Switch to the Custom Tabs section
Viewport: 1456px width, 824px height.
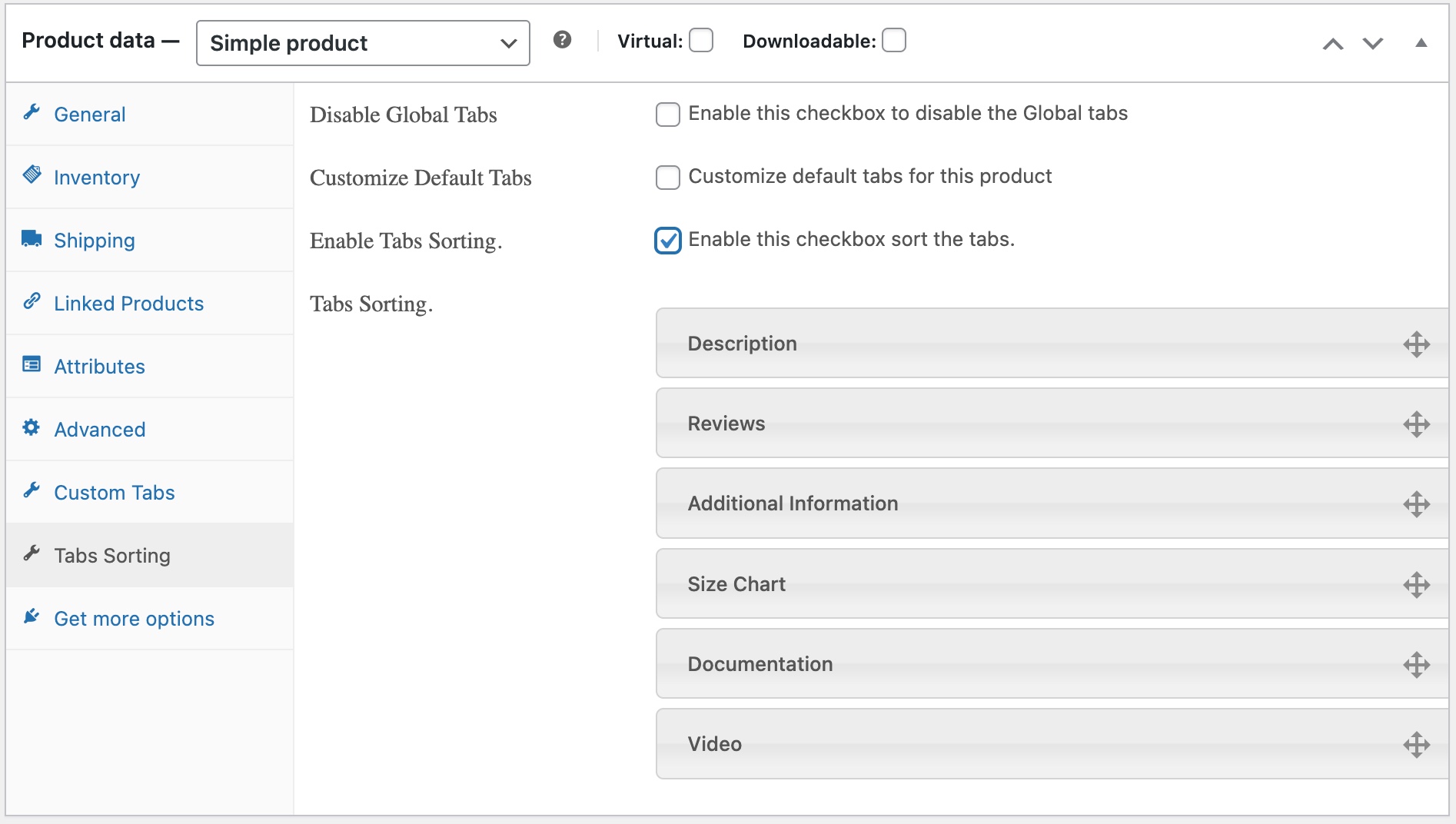114,492
